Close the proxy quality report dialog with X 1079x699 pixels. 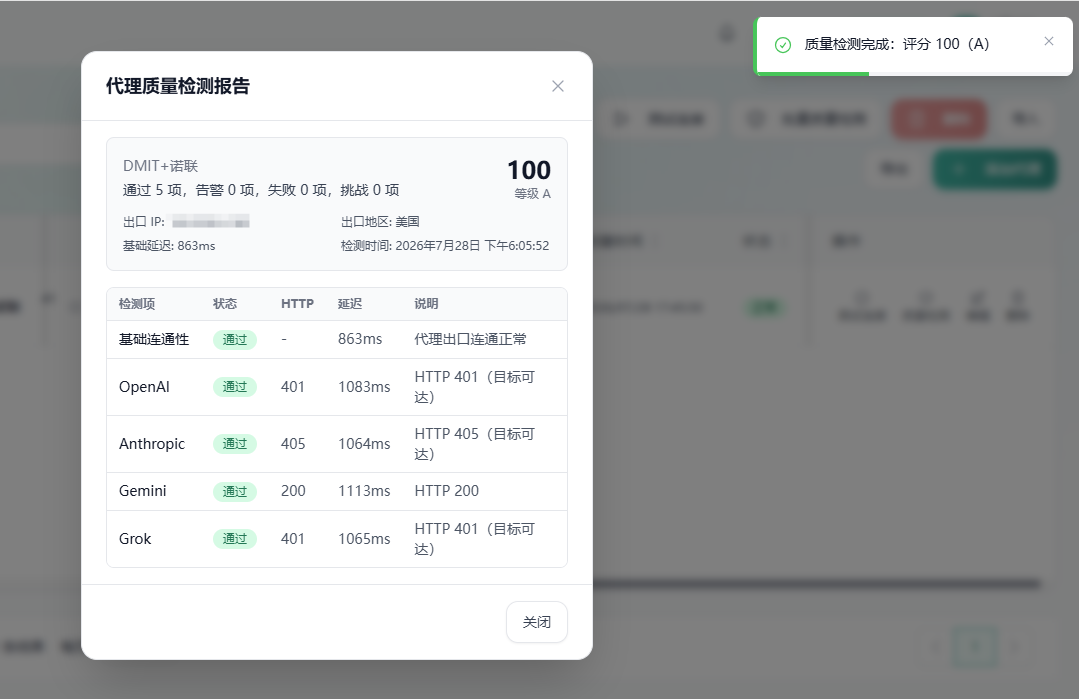558,86
